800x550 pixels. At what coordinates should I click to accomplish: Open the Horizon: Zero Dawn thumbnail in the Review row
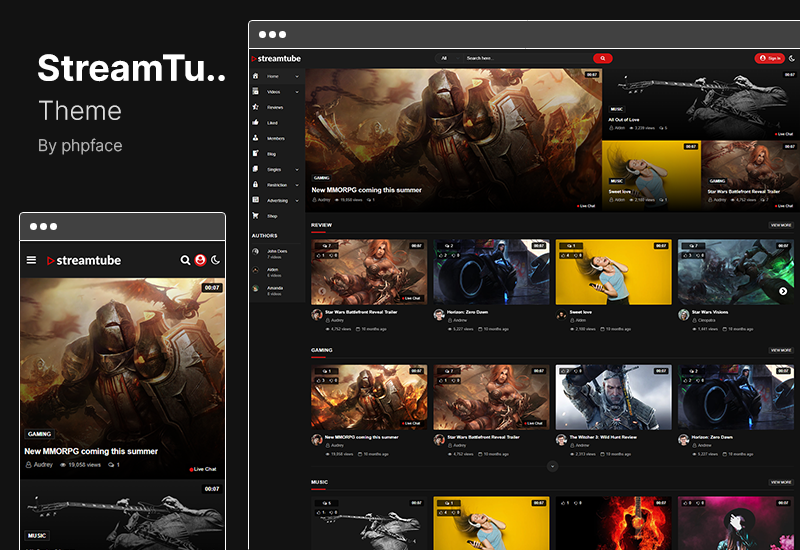[x=491, y=272]
